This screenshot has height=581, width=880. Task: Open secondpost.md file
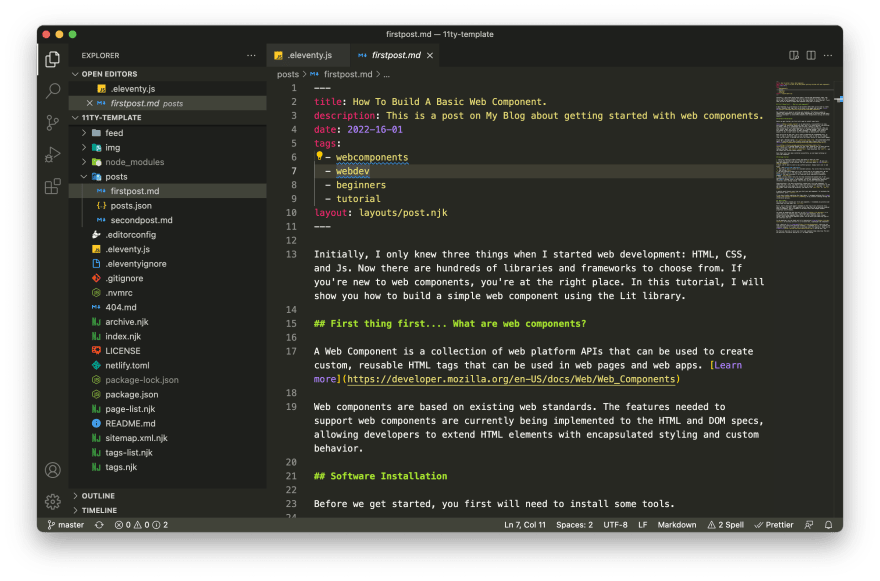click(x=167, y=221)
